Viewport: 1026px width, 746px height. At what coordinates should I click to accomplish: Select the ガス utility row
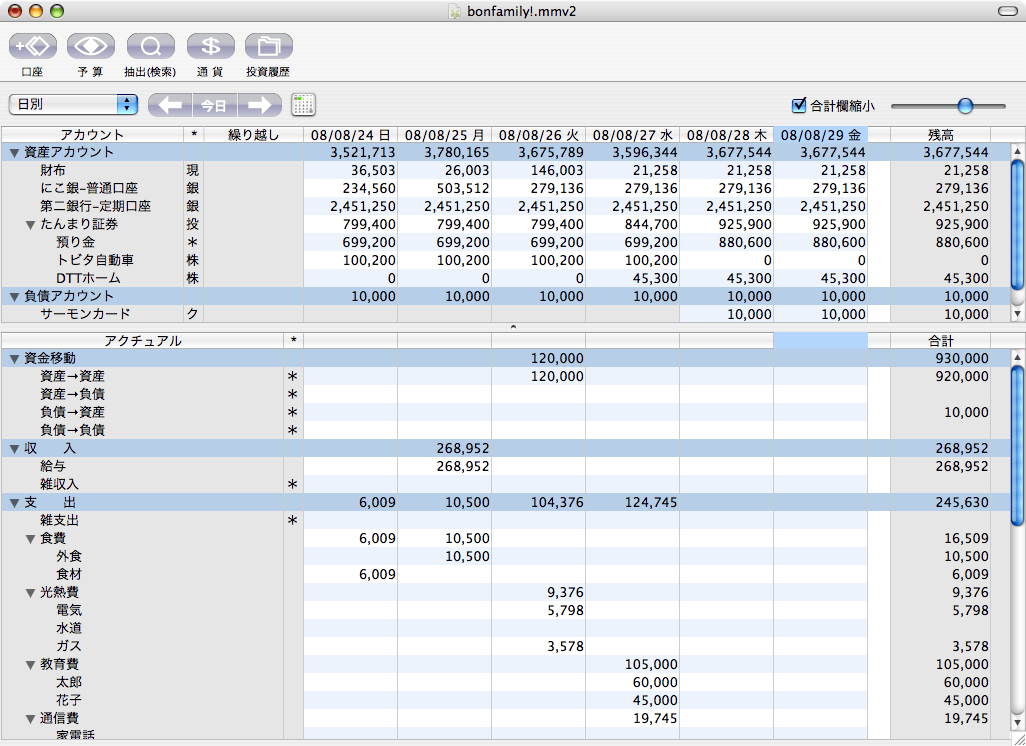pyautogui.click(x=504, y=647)
